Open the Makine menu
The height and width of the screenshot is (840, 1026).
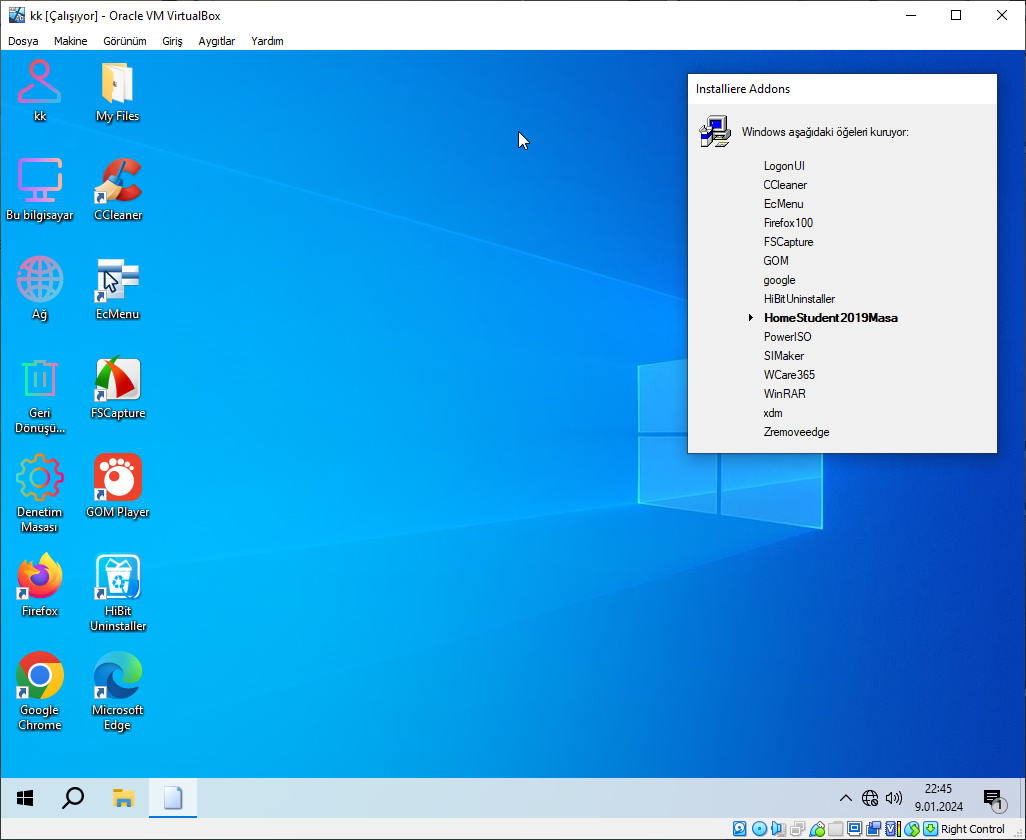(71, 41)
